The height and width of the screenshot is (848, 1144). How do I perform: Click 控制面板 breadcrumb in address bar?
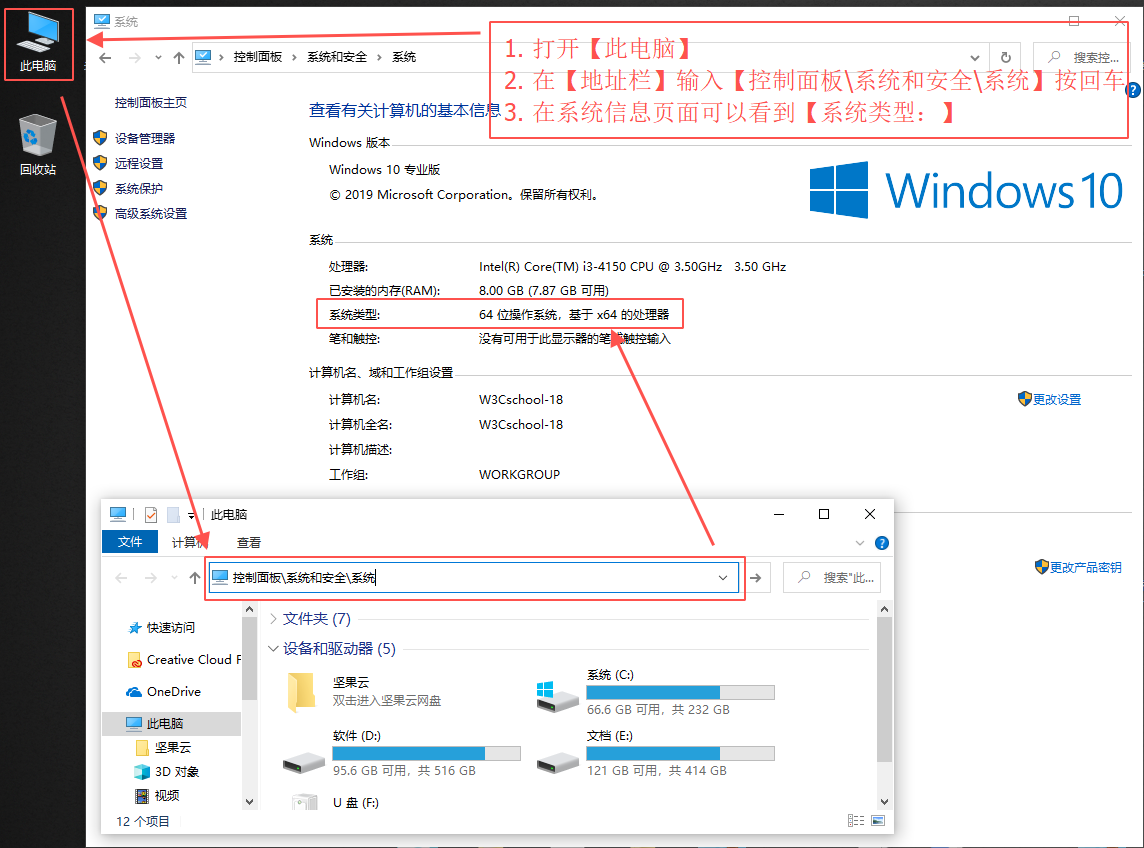coord(258,57)
